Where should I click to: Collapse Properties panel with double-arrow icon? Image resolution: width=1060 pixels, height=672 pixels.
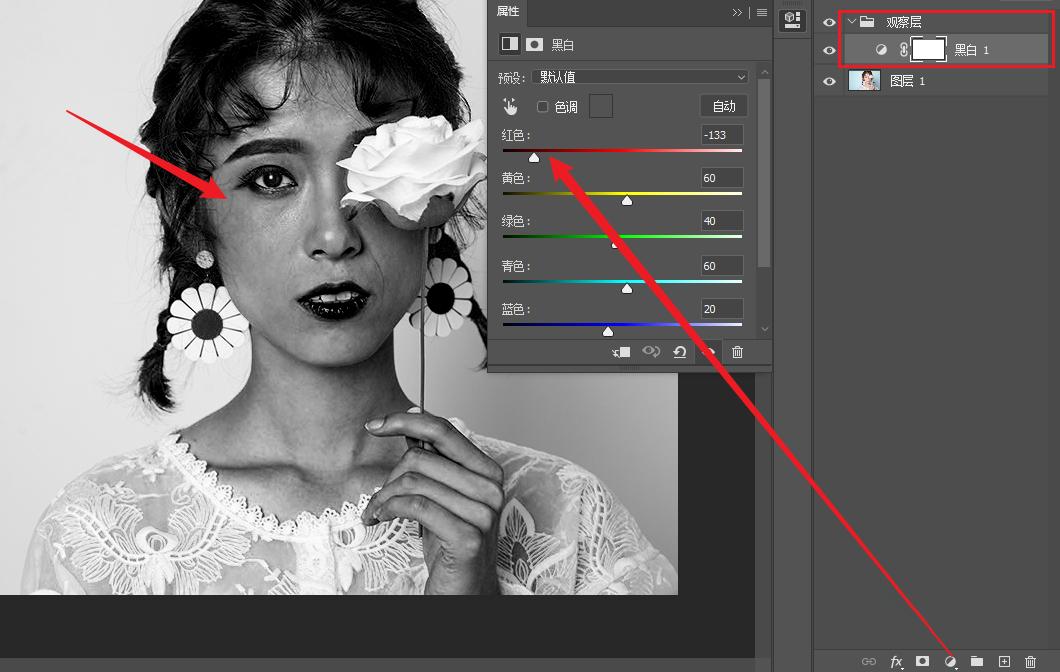(737, 12)
